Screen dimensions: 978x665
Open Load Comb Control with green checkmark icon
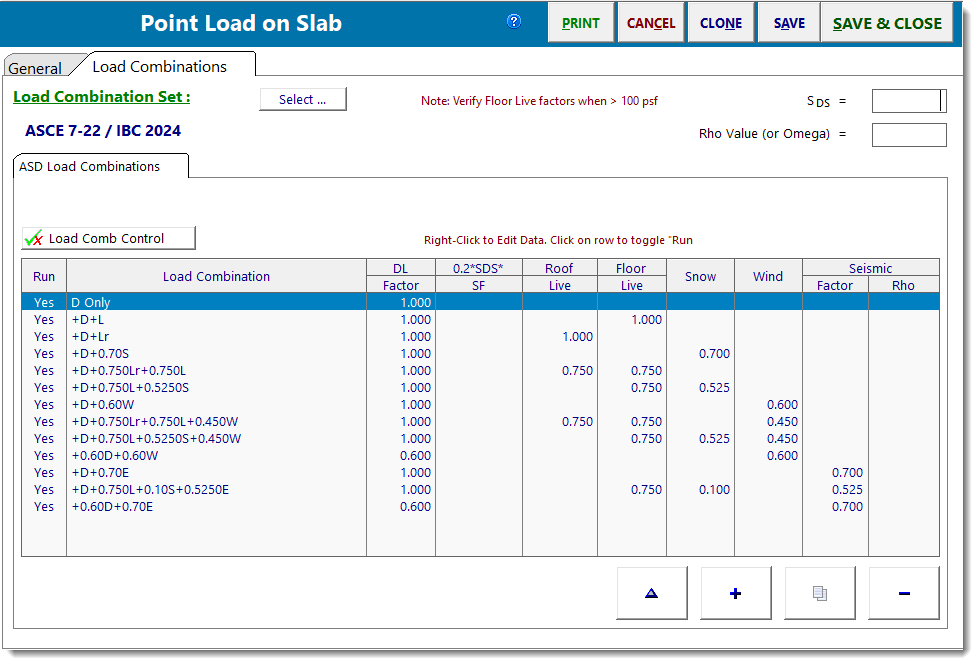point(107,238)
